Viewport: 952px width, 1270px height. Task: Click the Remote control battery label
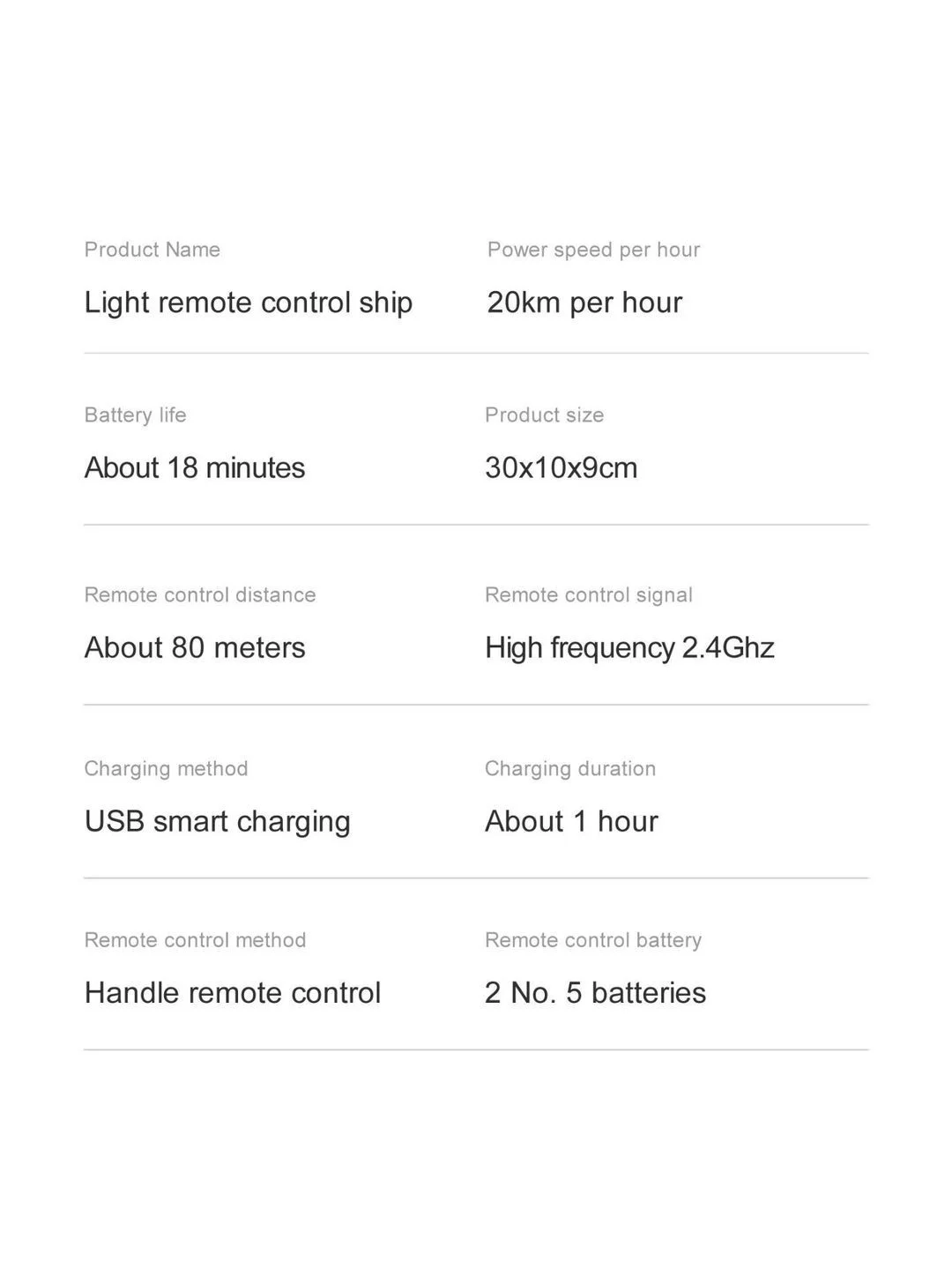(x=593, y=941)
